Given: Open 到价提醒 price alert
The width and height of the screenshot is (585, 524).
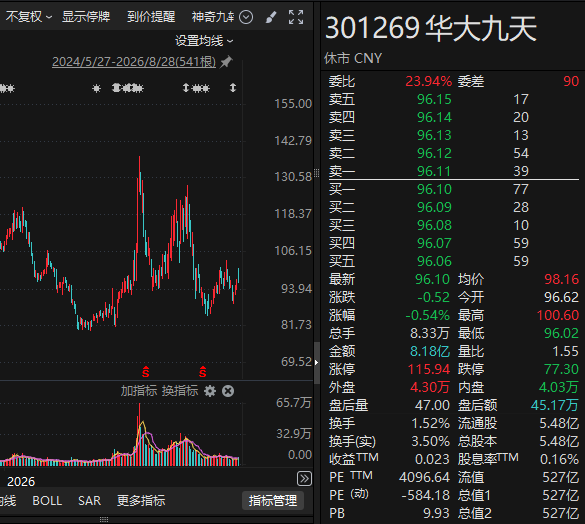Looking at the screenshot, I should pyautogui.click(x=151, y=17).
